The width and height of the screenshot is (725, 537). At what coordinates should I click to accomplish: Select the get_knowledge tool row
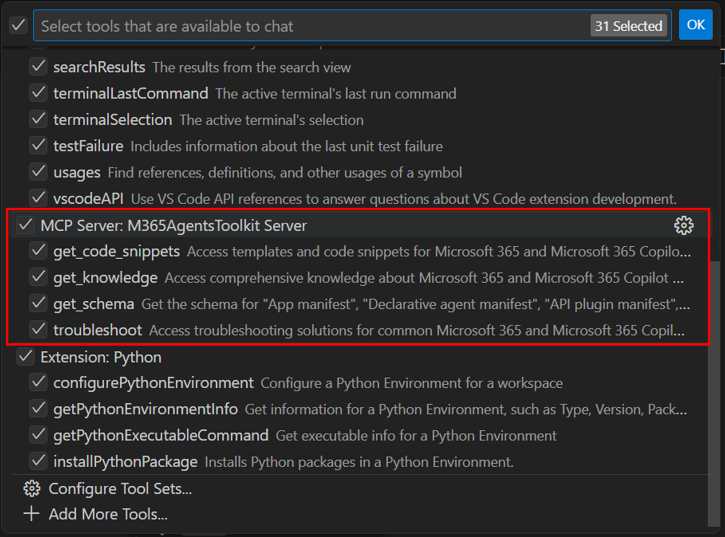click(x=359, y=278)
